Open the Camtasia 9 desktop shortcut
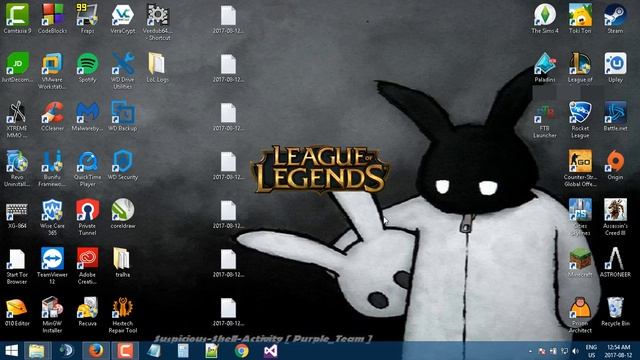Screen dimensions: 640x360 17,19
